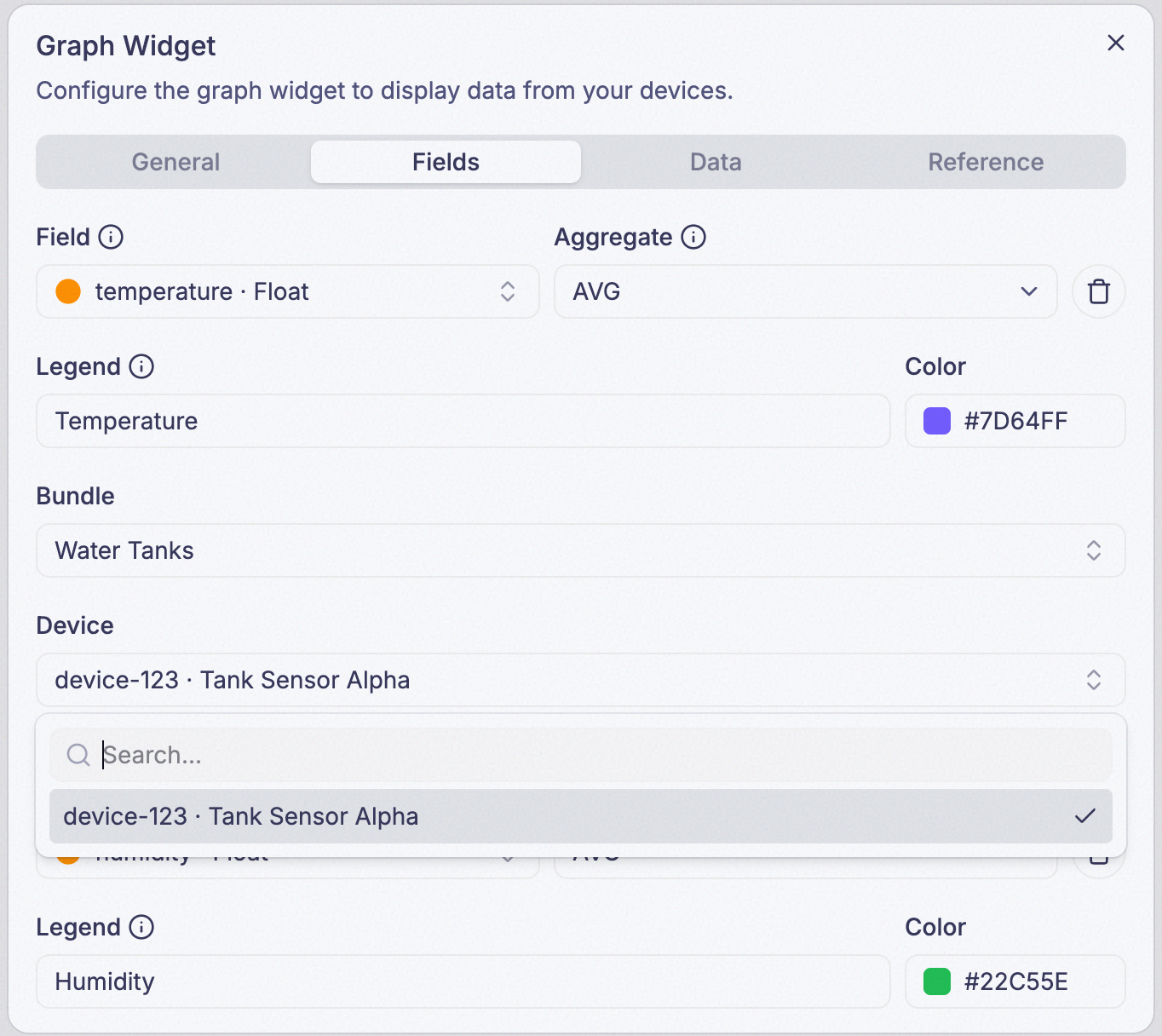Click the purple #7D64FF color swatch
Screen dimensions: 1162x1036
937,421
